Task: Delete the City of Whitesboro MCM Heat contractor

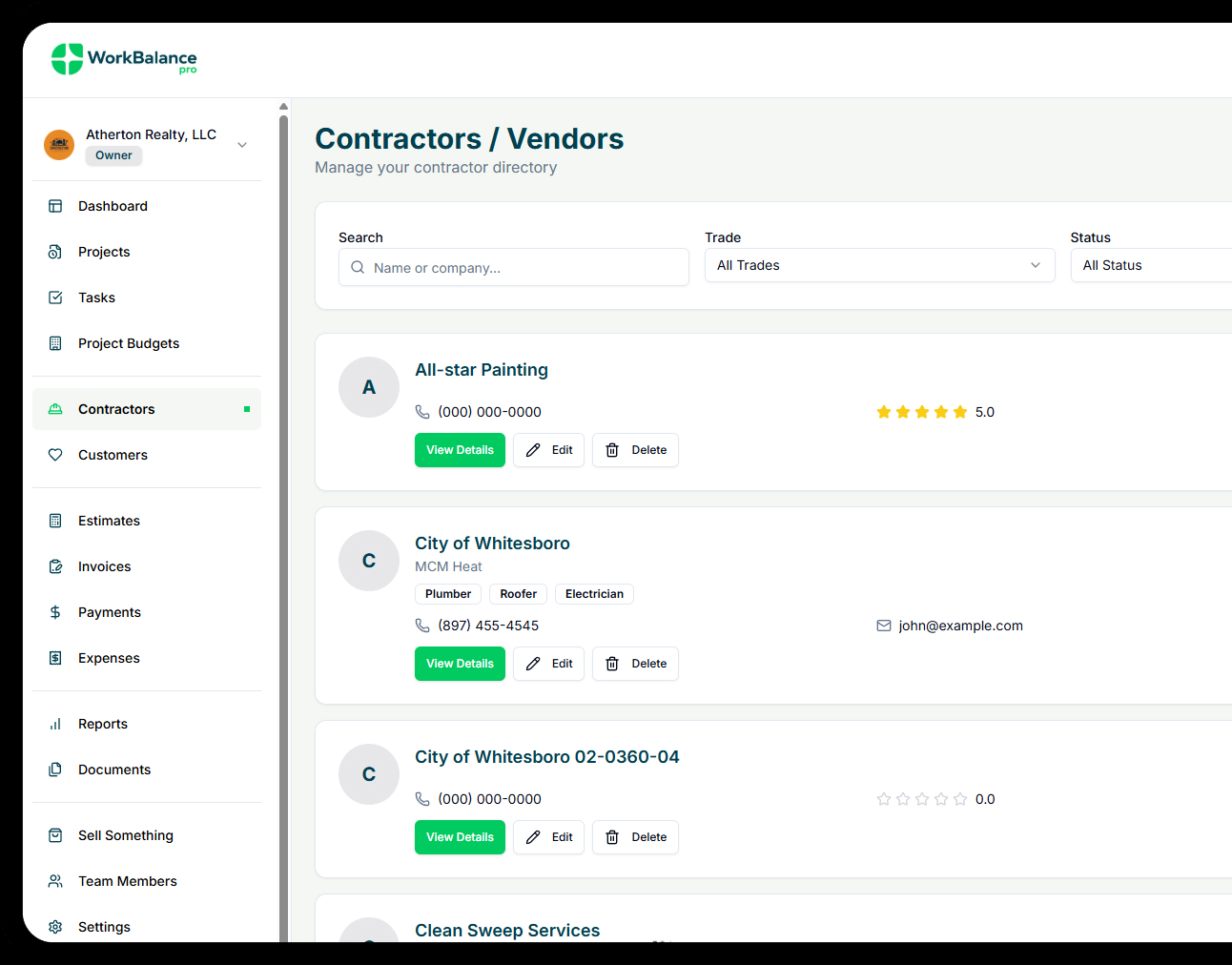Action: (635, 664)
